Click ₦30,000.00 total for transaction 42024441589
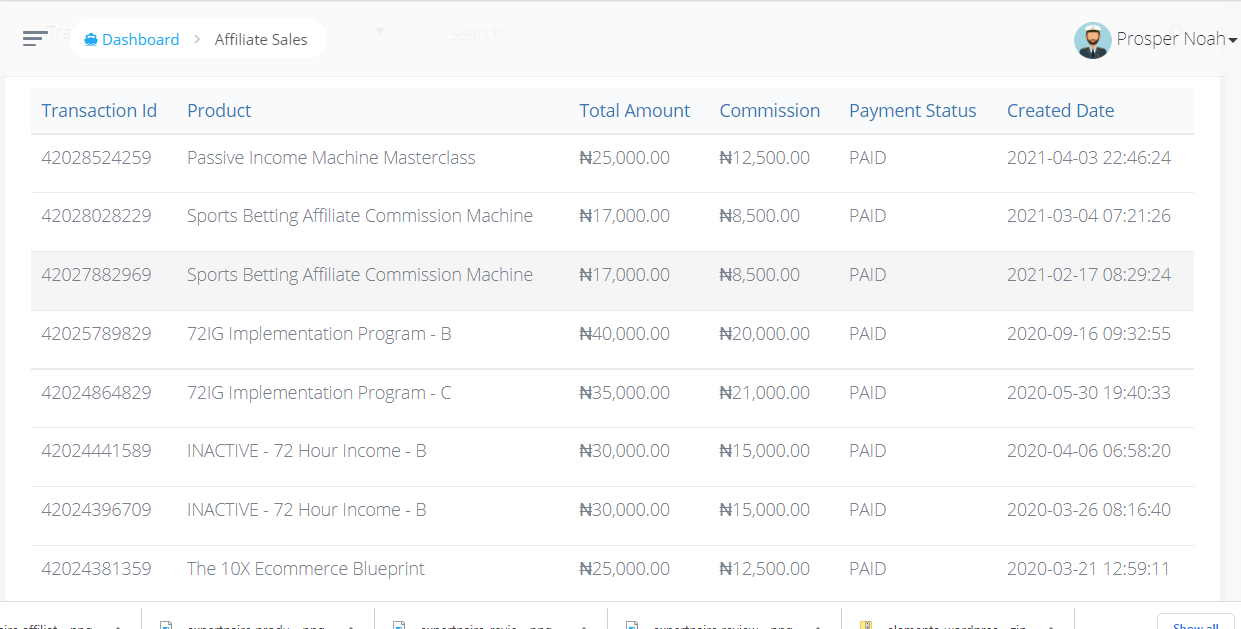This screenshot has height=629, width=1241. point(625,451)
